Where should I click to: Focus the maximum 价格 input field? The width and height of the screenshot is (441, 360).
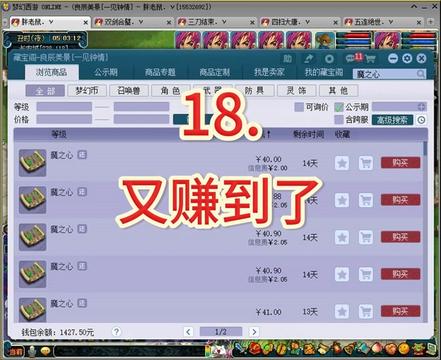(141, 119)
